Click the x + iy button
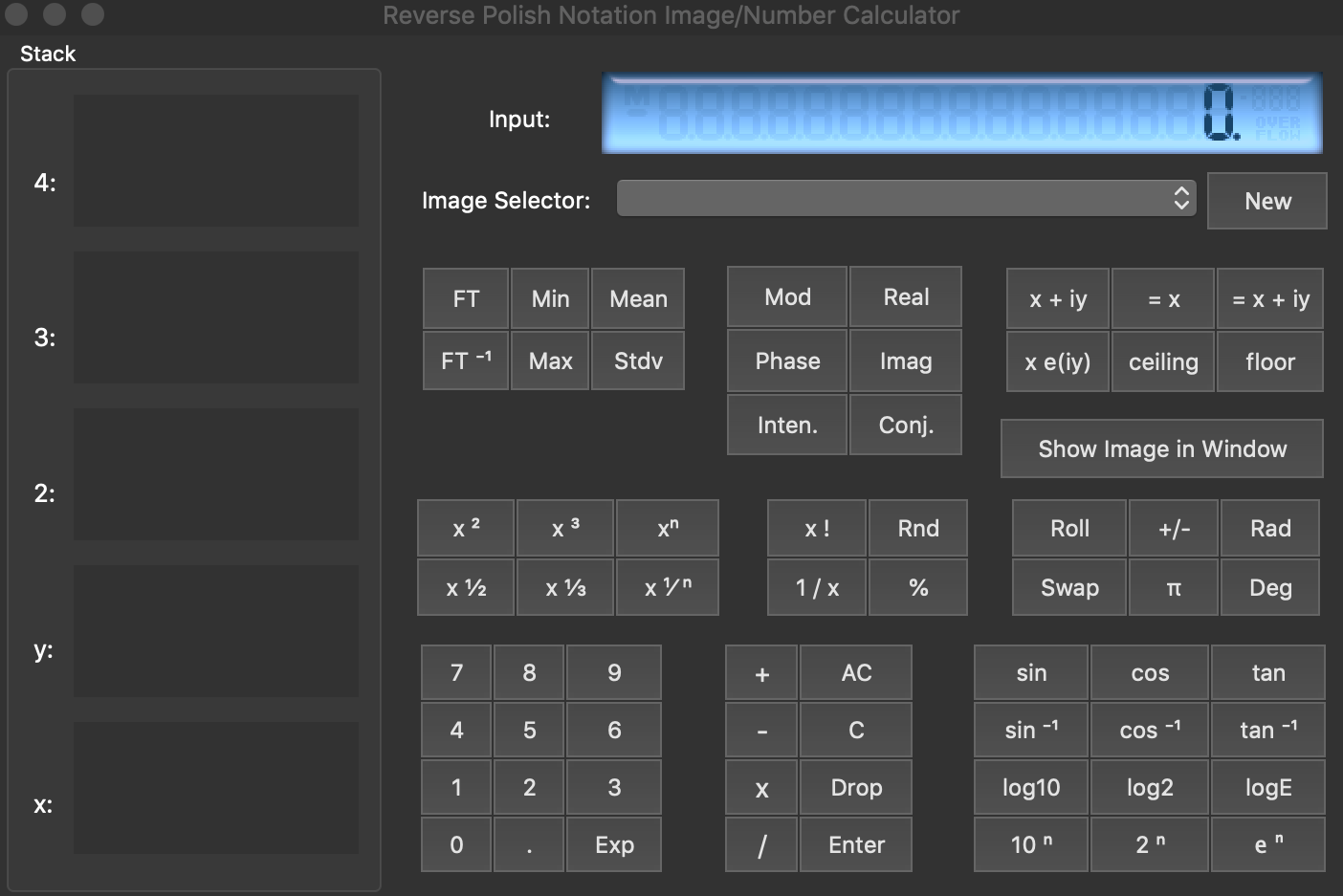This screenshot has height=896, width=1343. coord(1058,298)
